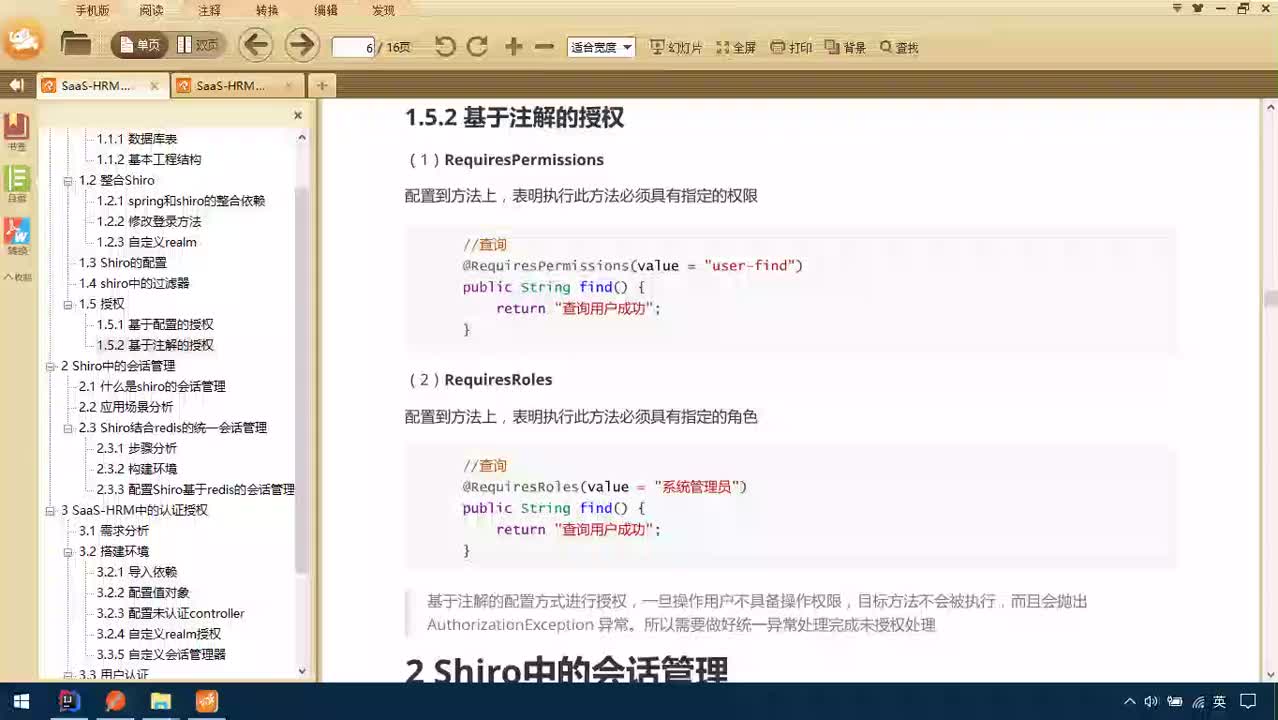The image size is (1278, 720).
Task: Collapse the 2 Shiro中的会话管理 node
Action: [x=51, y=366]
